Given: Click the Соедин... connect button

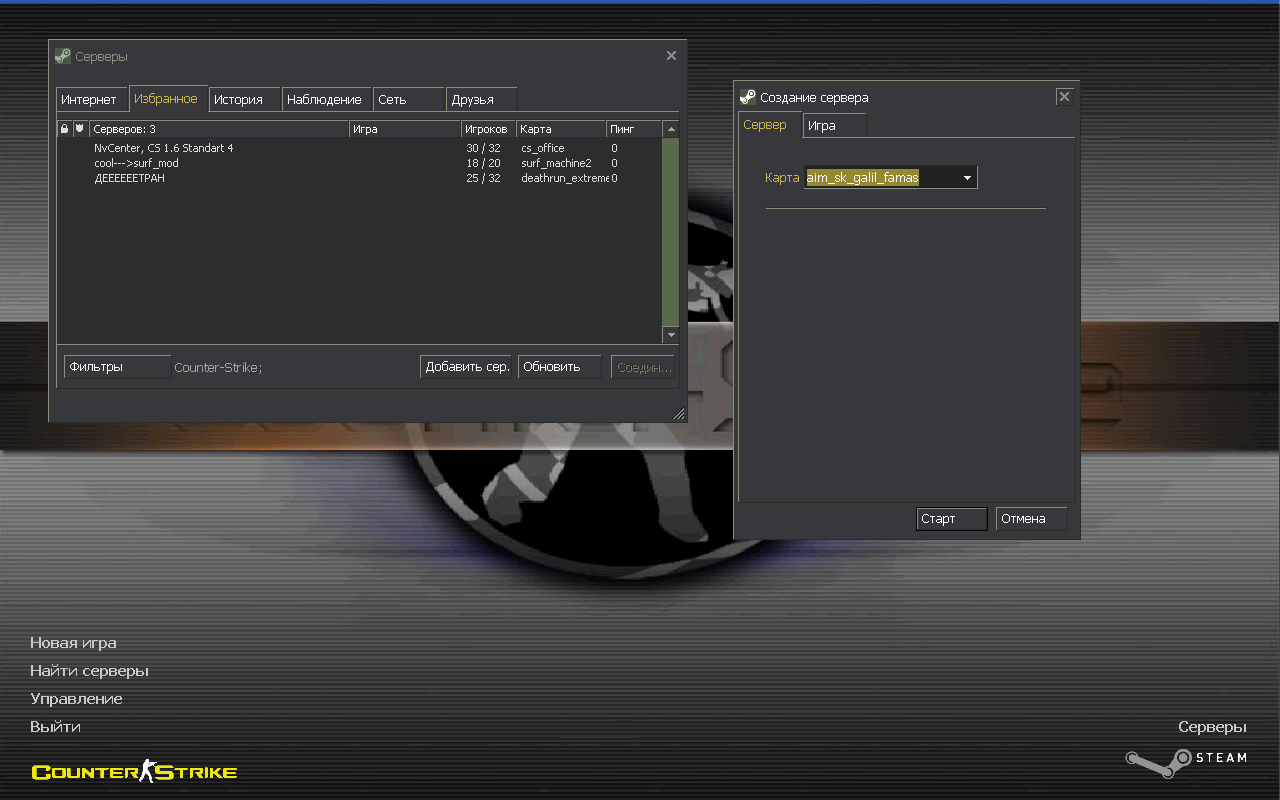Looking at the screenshot, I should tap(643, 367).
